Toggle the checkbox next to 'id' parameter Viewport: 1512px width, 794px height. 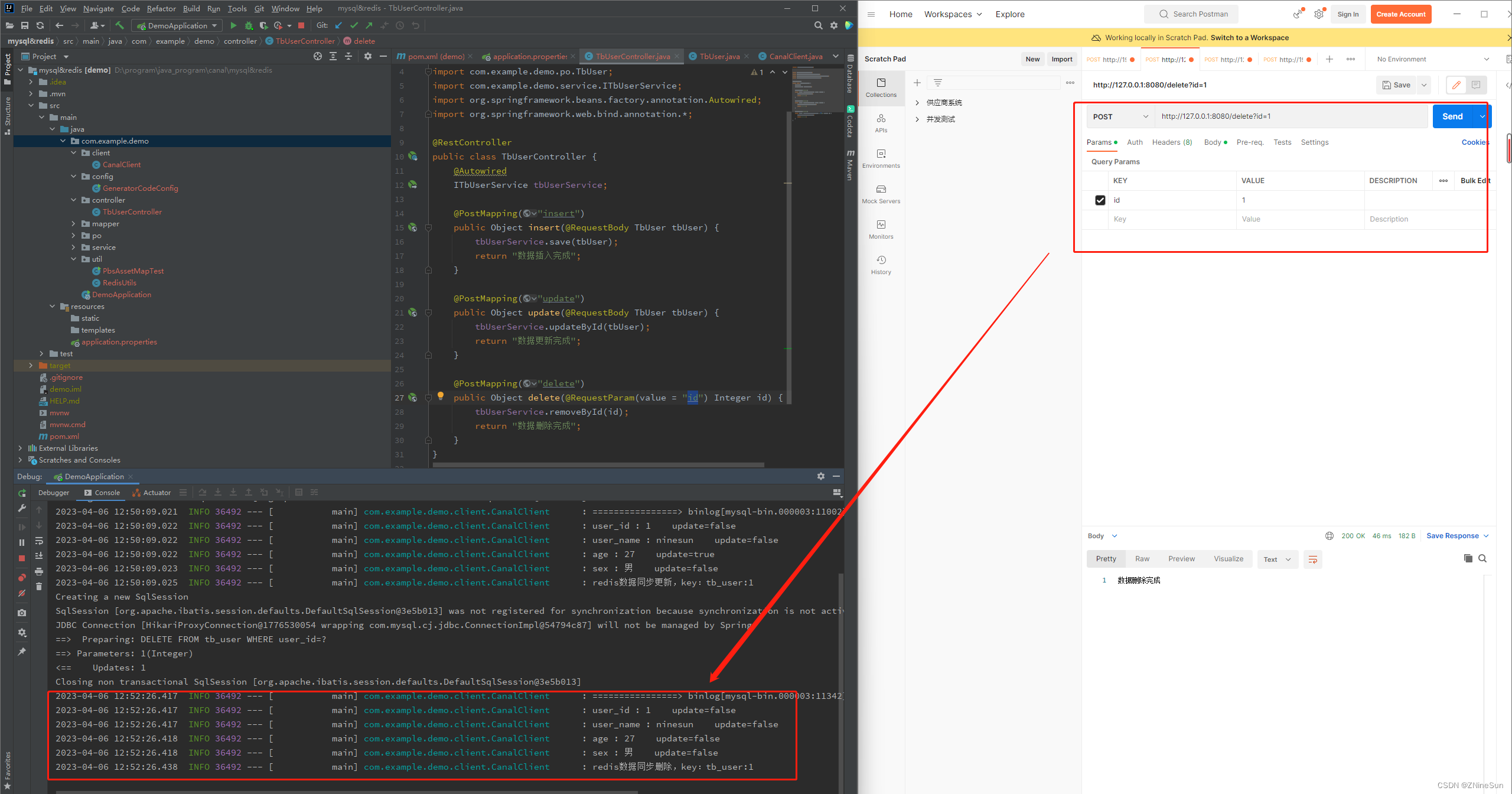(x=1100, y=199)
